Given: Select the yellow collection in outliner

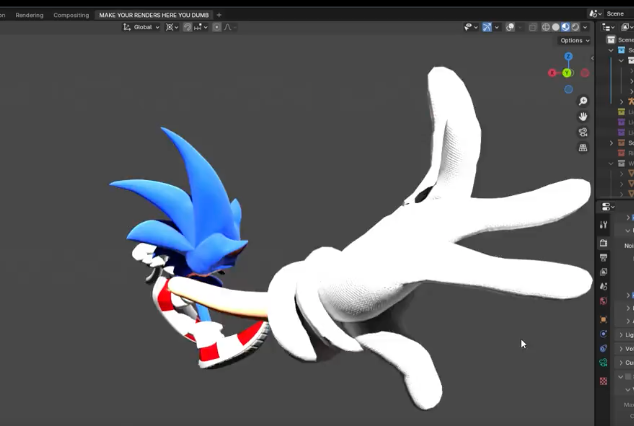Looking at the screenshot, I should 621,112.
